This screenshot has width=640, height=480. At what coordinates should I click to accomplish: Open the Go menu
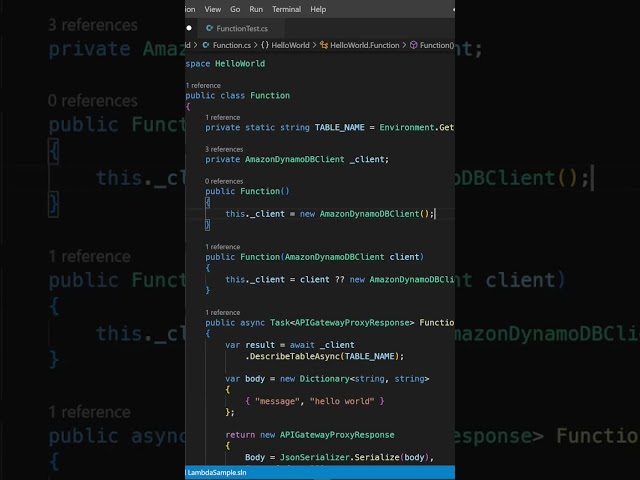(235, 9)
